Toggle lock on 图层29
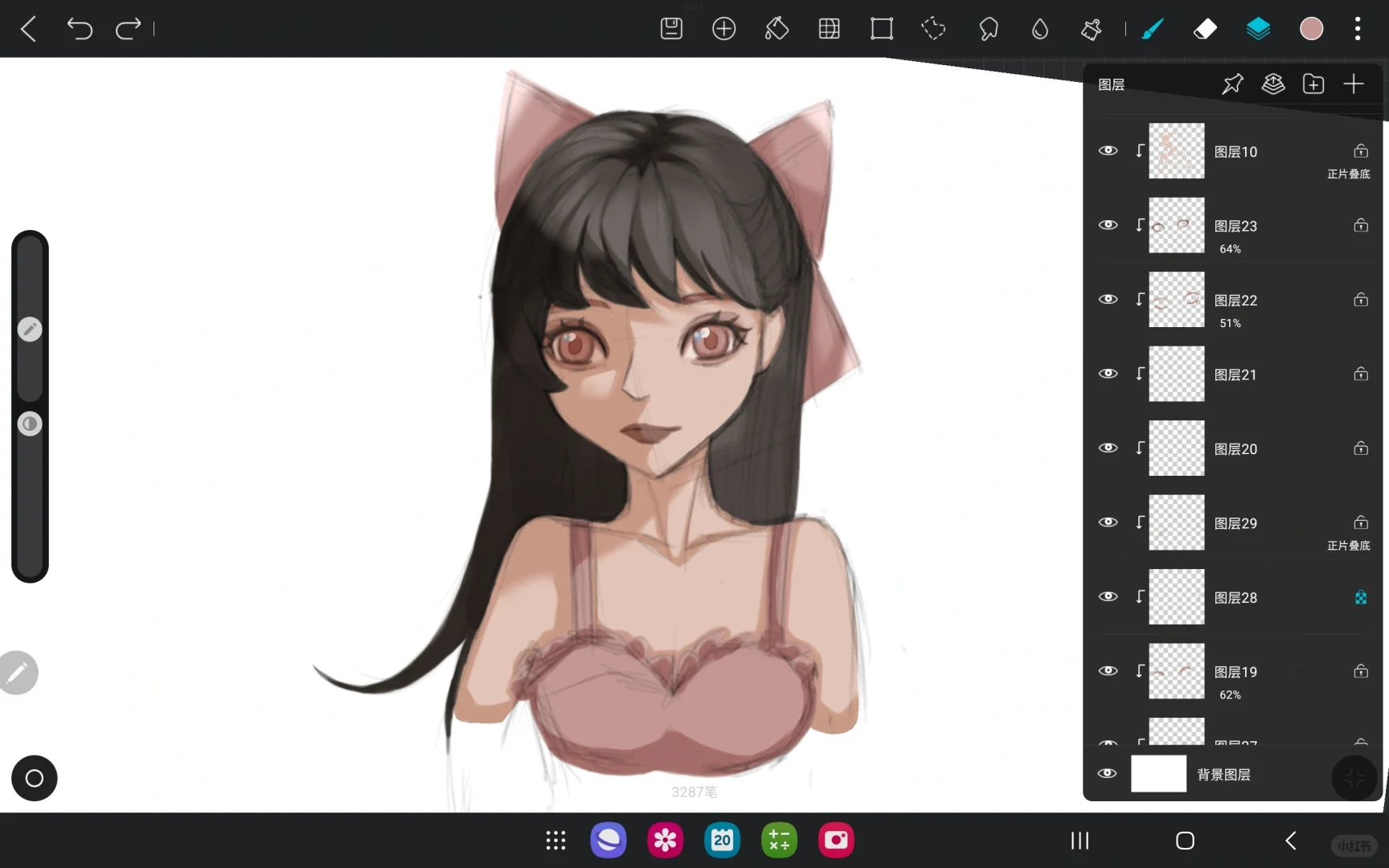 (1361, 522)
